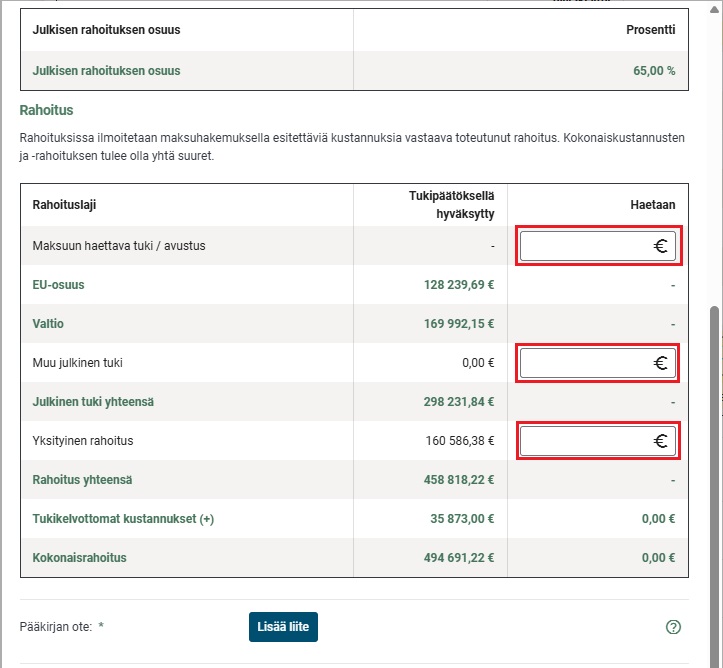This screenshot has width=723, height=668.
Task: Focus the Maksuun haettava tuki amount input
Action: [586, 246]
